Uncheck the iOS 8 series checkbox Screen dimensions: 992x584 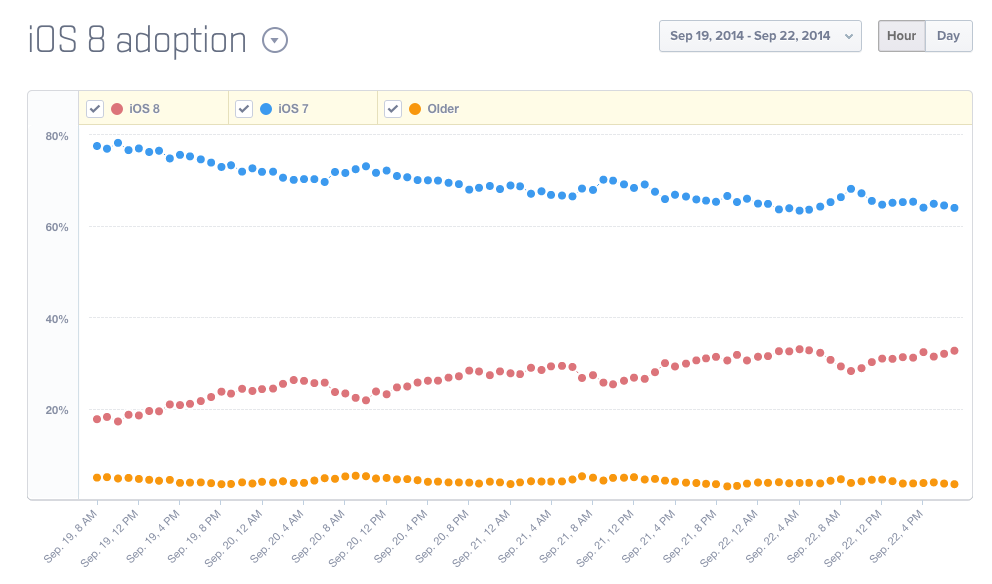(95, 109)
